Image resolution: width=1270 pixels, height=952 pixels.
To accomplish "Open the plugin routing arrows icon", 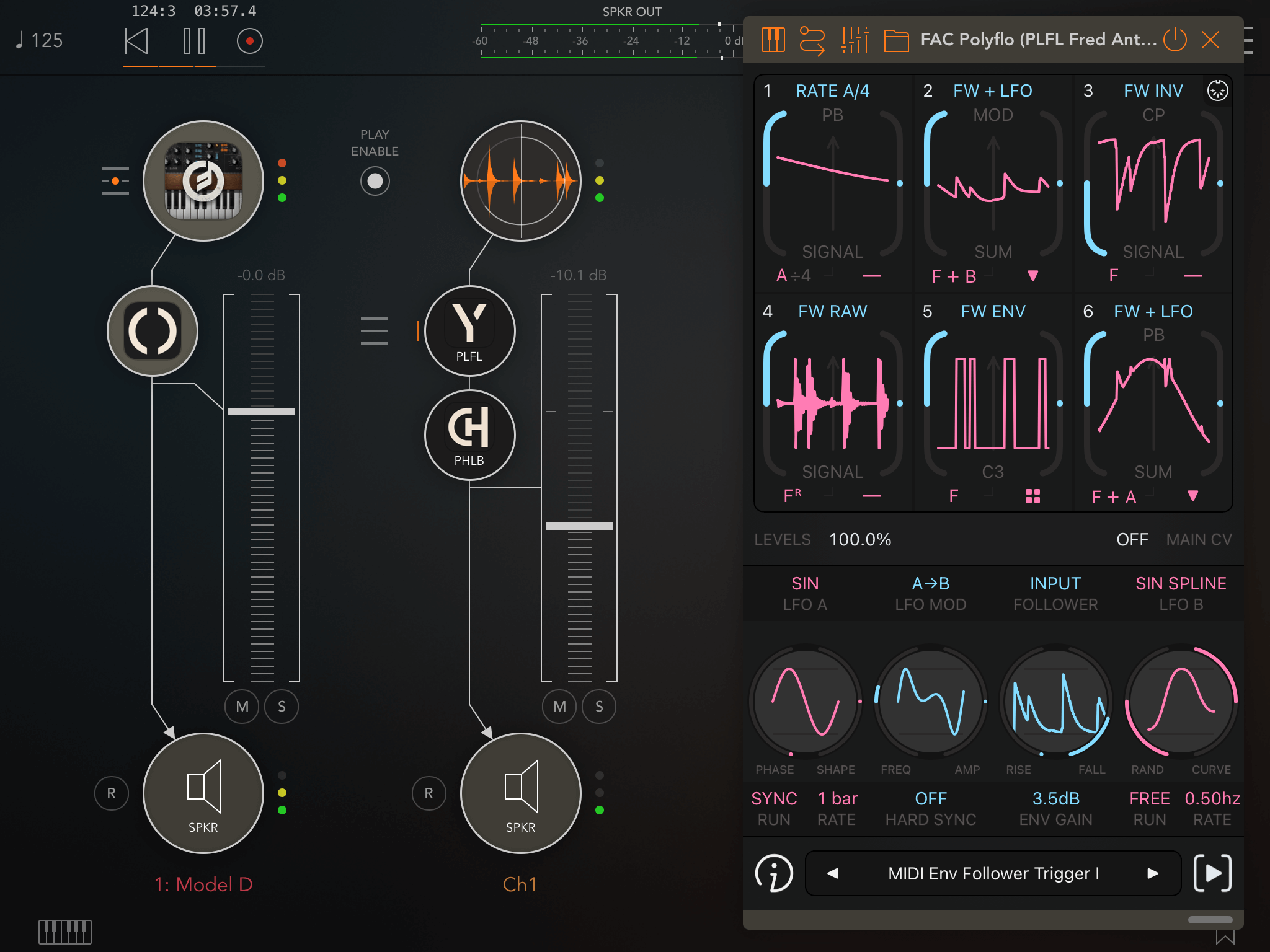I will 812,40.
